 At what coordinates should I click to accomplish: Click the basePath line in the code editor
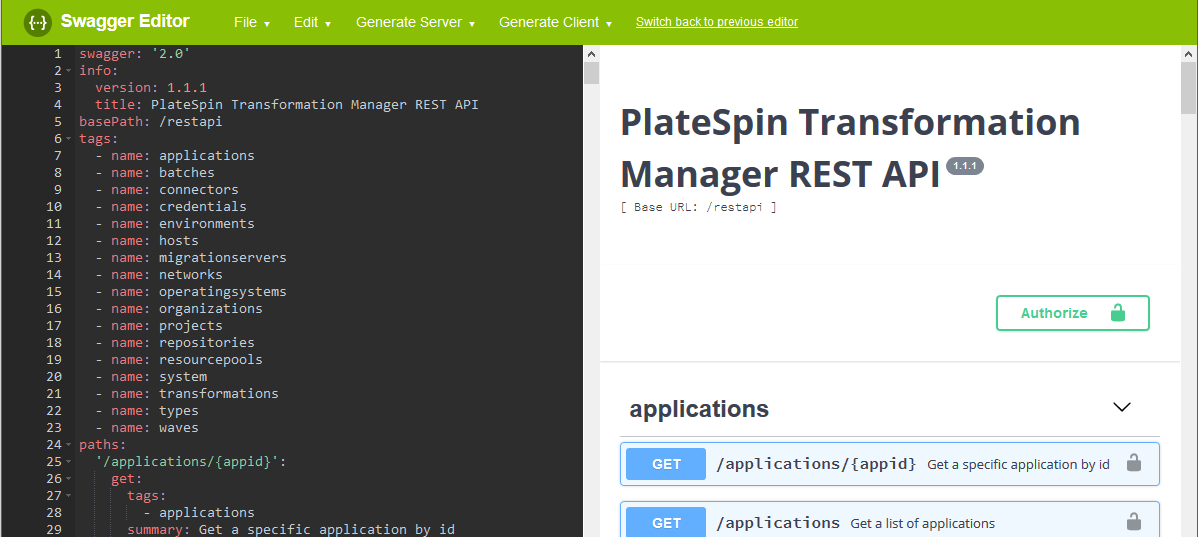pyautogui.click(x=150, y=122)
